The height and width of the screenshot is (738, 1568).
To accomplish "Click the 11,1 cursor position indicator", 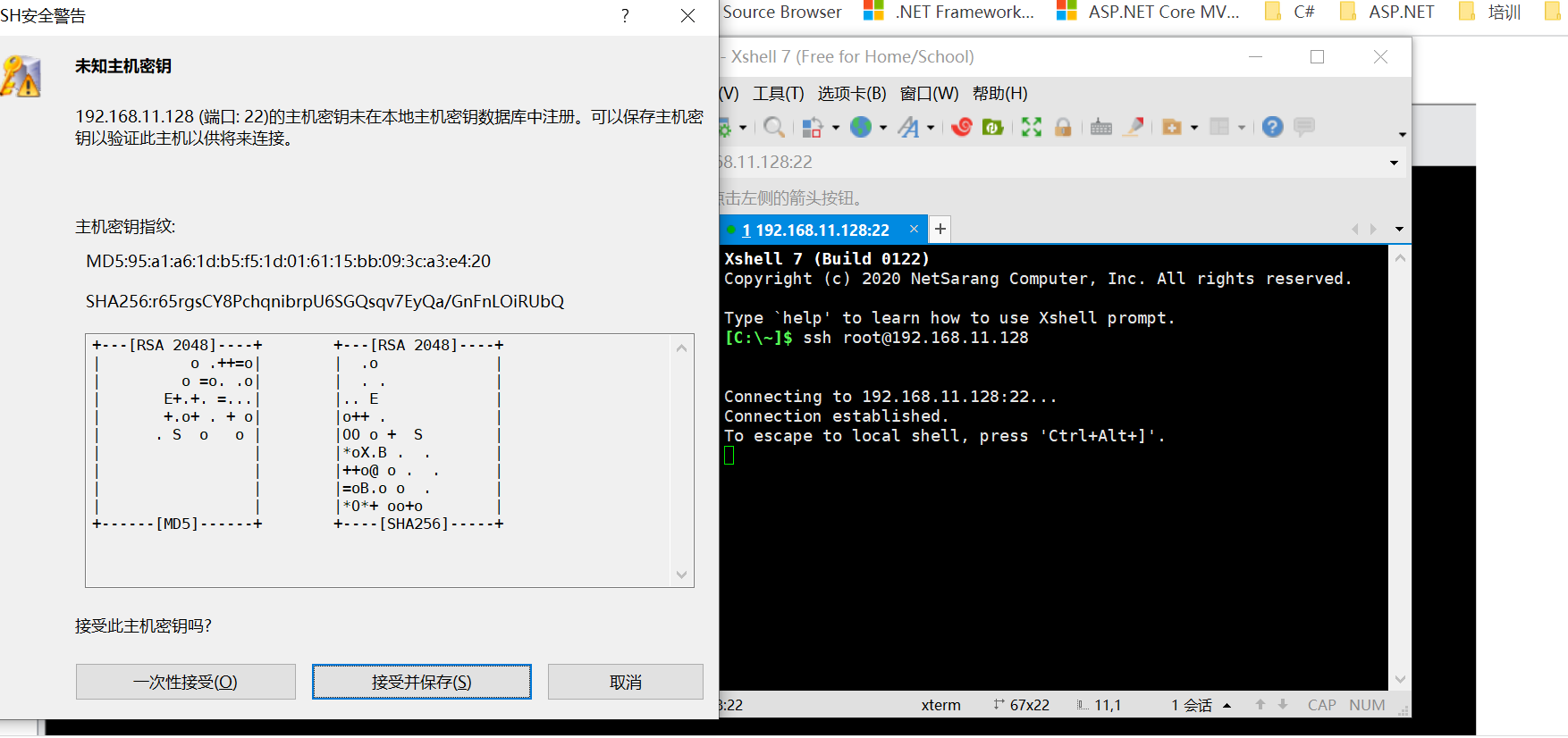I will point(1100,705).
